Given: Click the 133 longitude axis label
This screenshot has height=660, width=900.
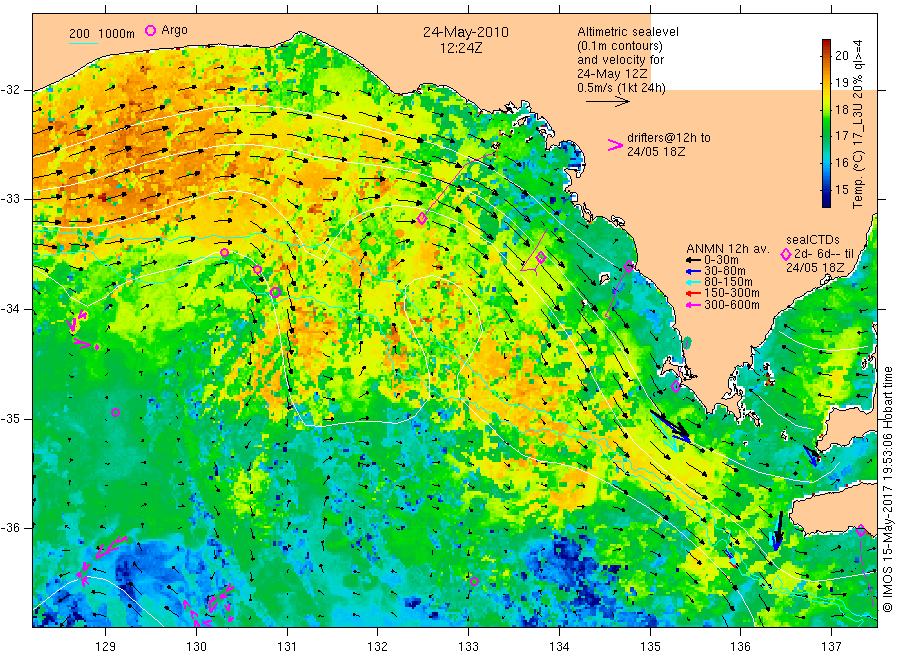Looking at the screenshot, I should point(468,646).
